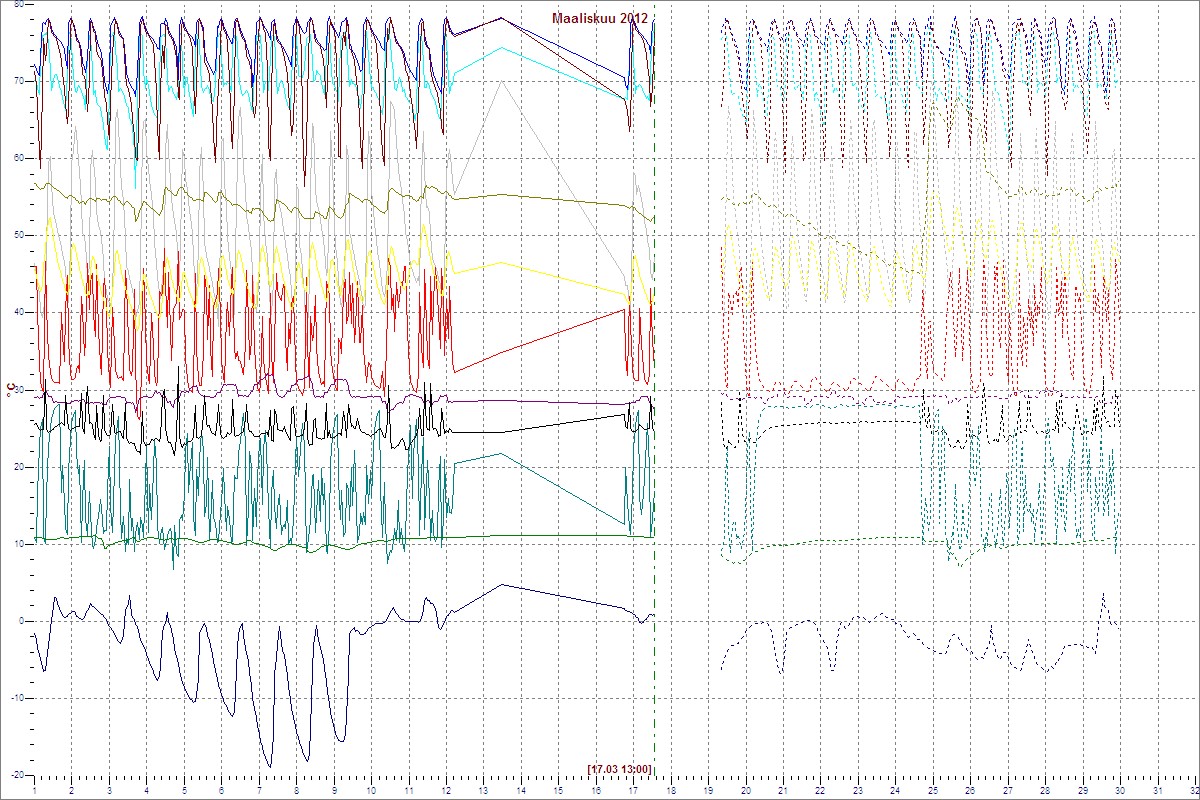Pick day 14 on the date axis
Image resolution: width=1200 pixels, height=800 pixels.
[521, 790]
